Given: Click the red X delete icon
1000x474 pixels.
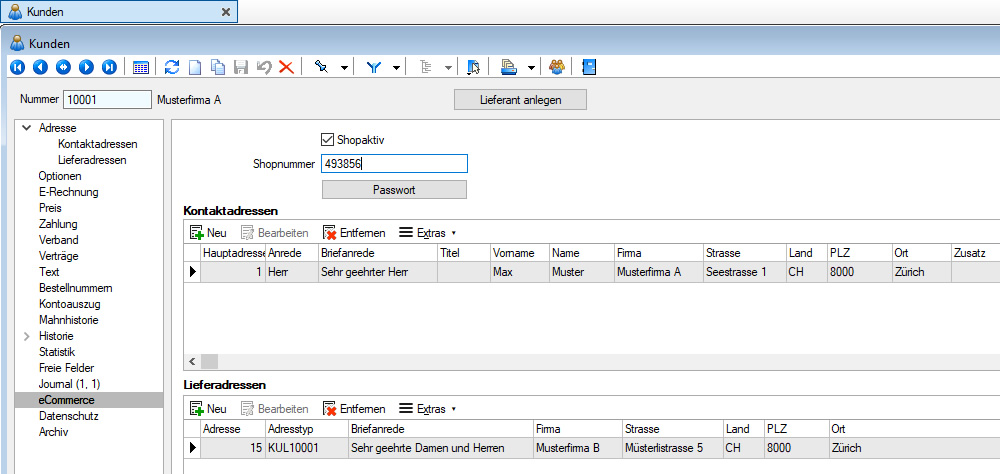Looking at the screenshot, I should tap(286, 67).
